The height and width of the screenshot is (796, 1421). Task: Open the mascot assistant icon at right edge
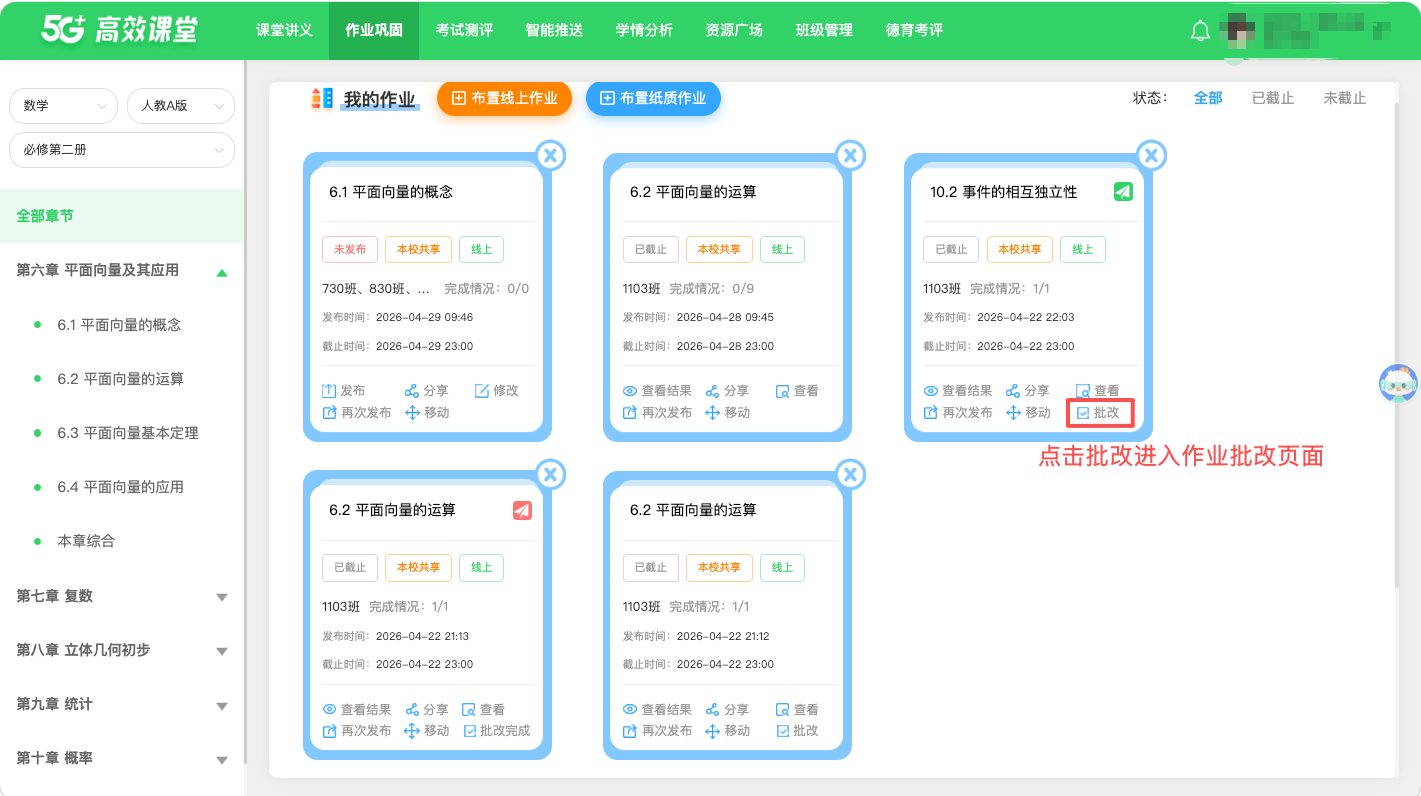pyautogui.click(x=1398, y=383)
